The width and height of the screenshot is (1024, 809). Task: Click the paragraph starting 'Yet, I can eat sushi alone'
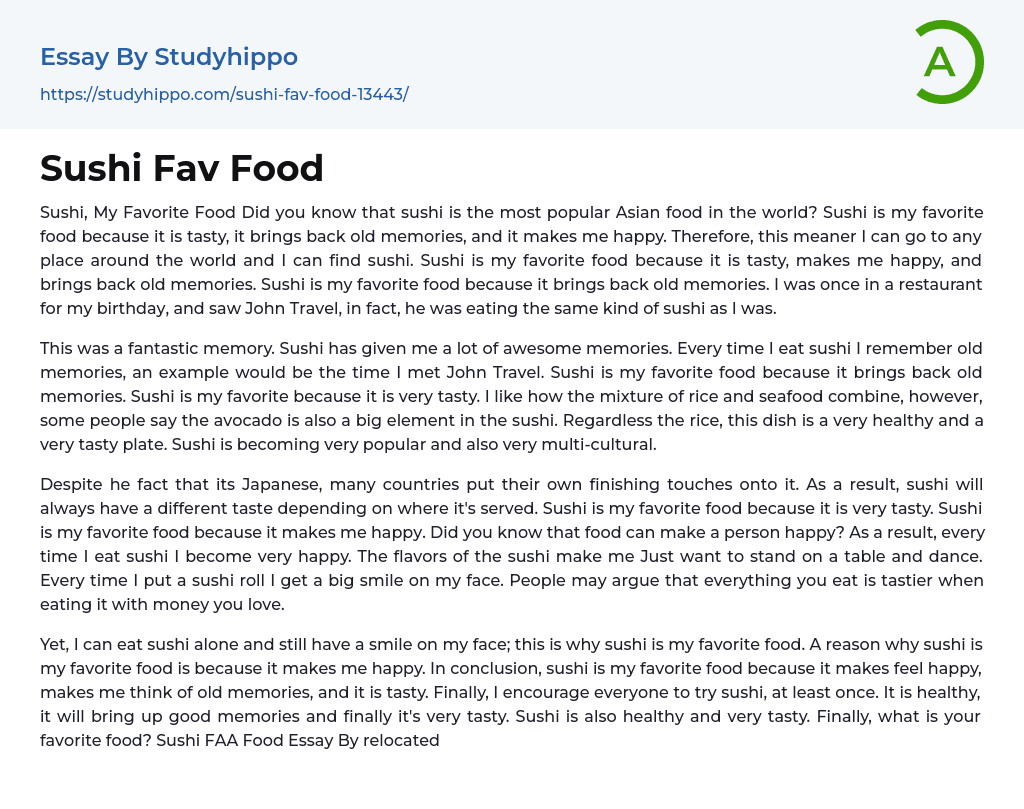point(511,692)
